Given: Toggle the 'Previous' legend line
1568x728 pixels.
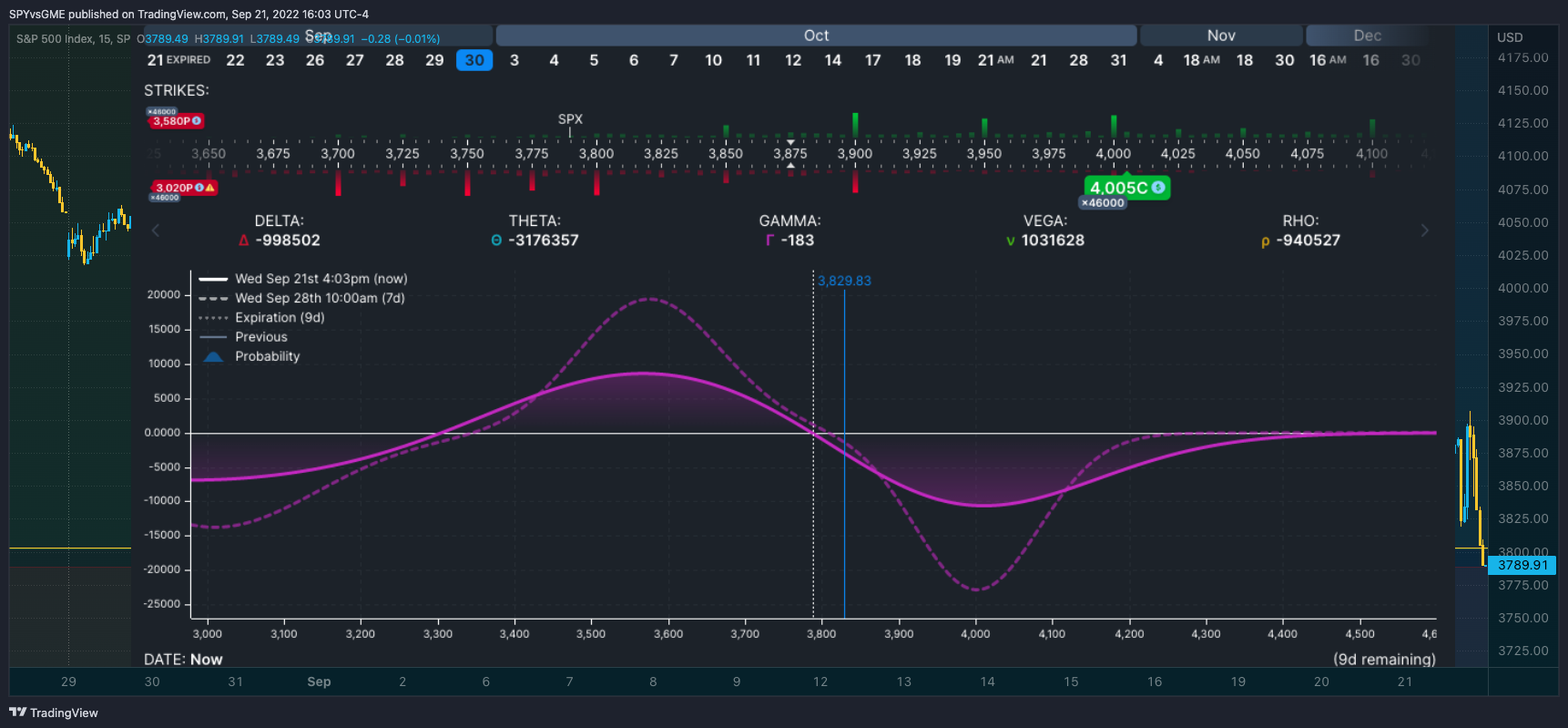Looking at the screenshot, I should coord(243,337).
